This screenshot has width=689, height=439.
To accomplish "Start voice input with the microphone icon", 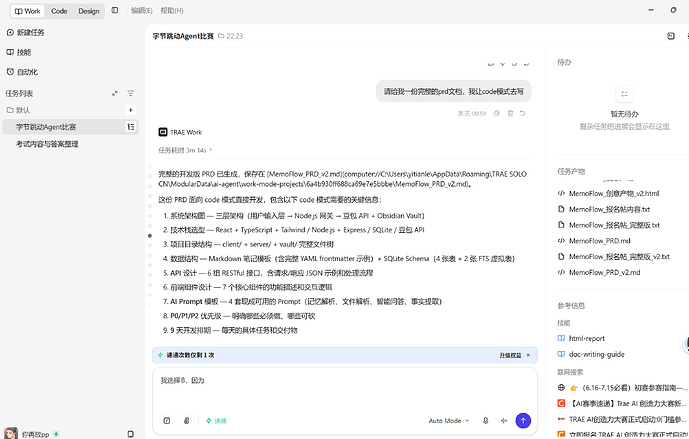I will tap(486, 421).
